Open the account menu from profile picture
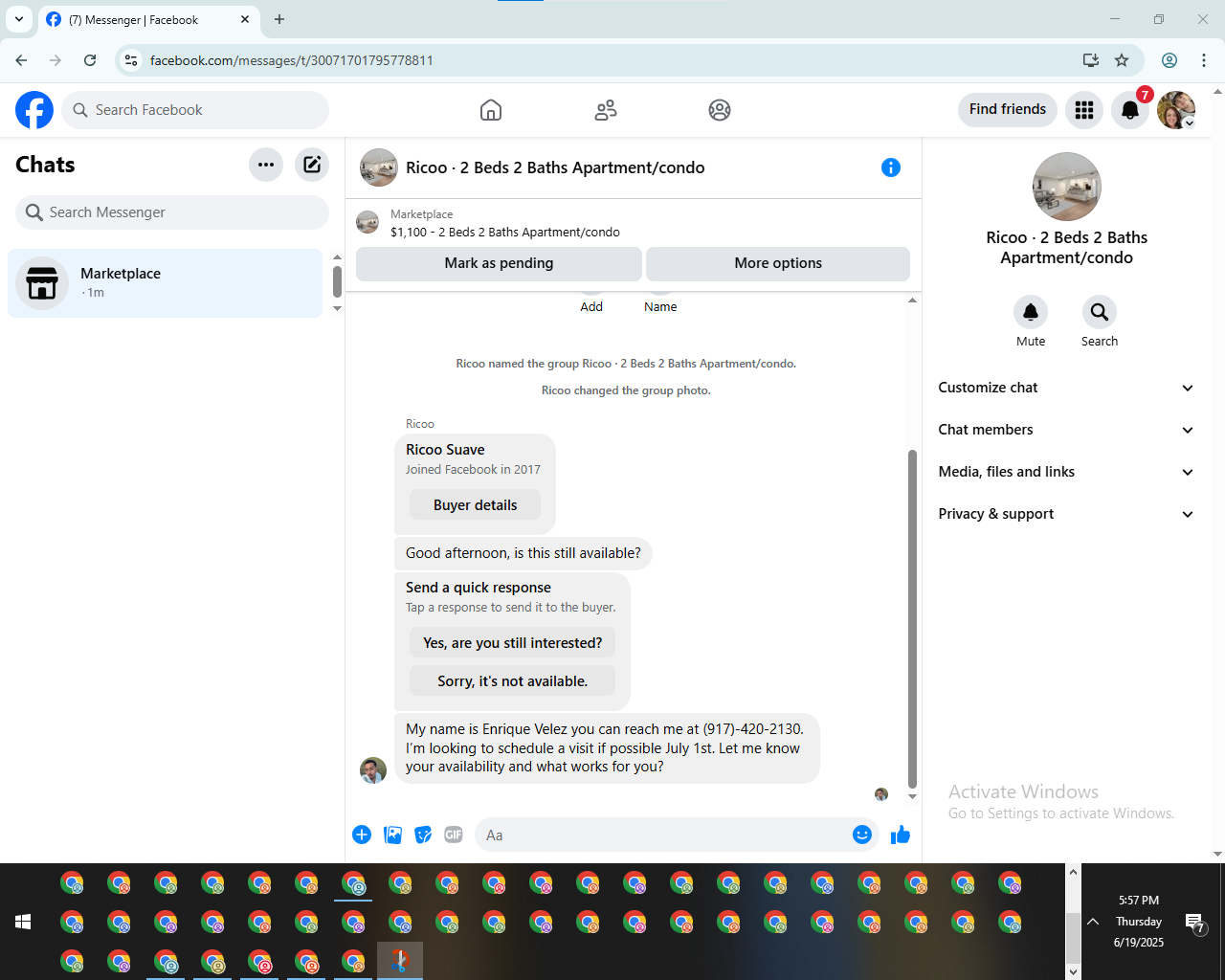The height and width of the screenshot is (980, 1225). (x=1176, y=110)
